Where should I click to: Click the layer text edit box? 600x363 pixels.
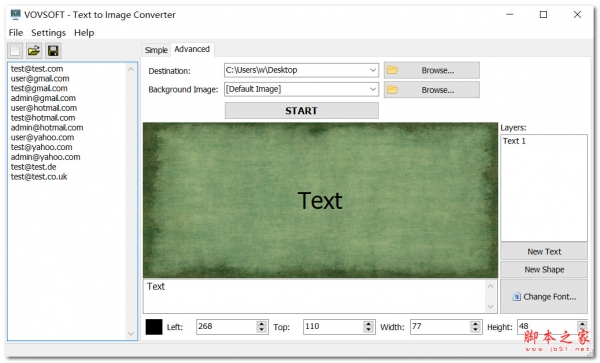tap(315, 296)
